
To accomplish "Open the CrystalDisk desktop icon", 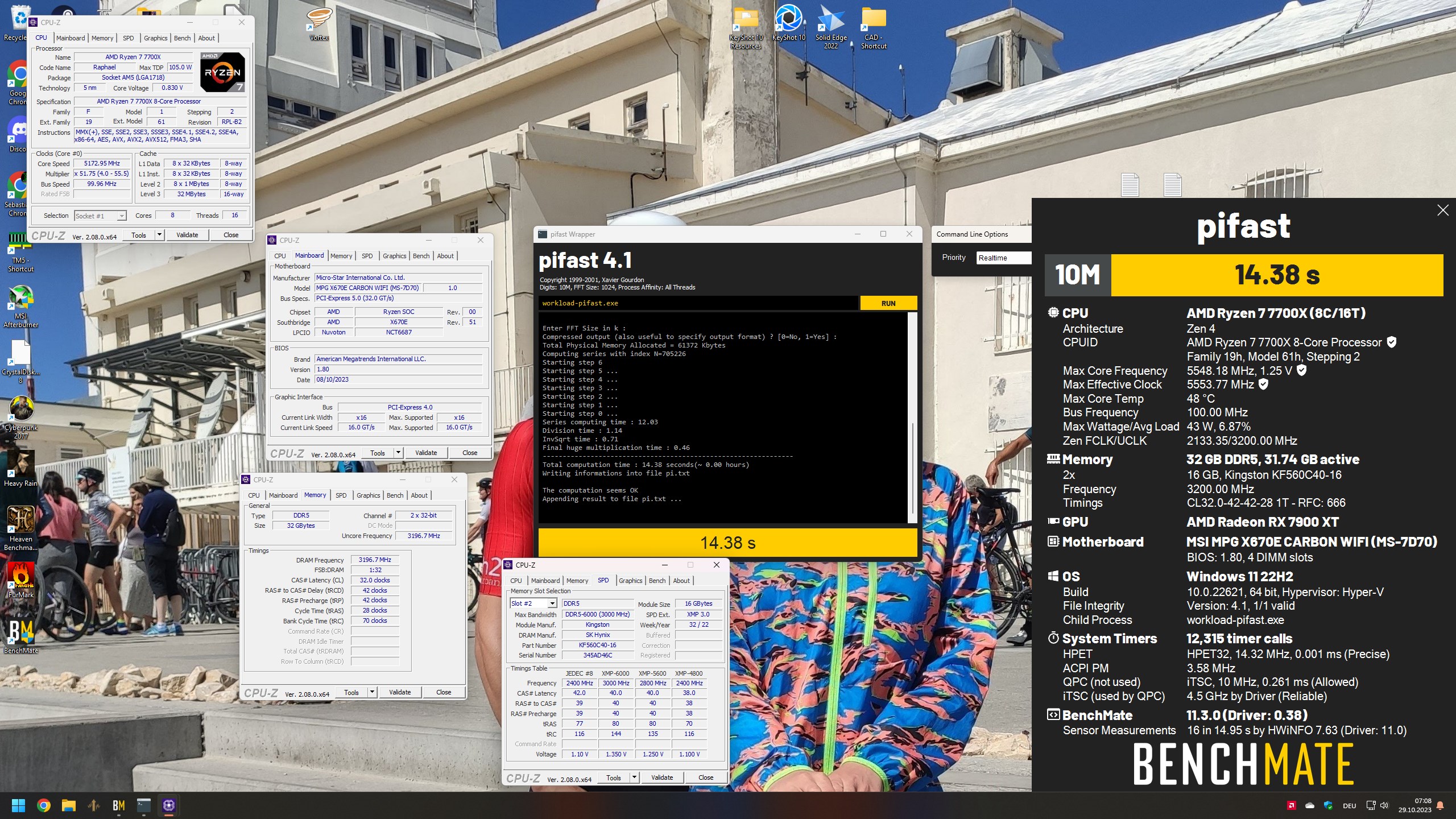I will (20, 362).
